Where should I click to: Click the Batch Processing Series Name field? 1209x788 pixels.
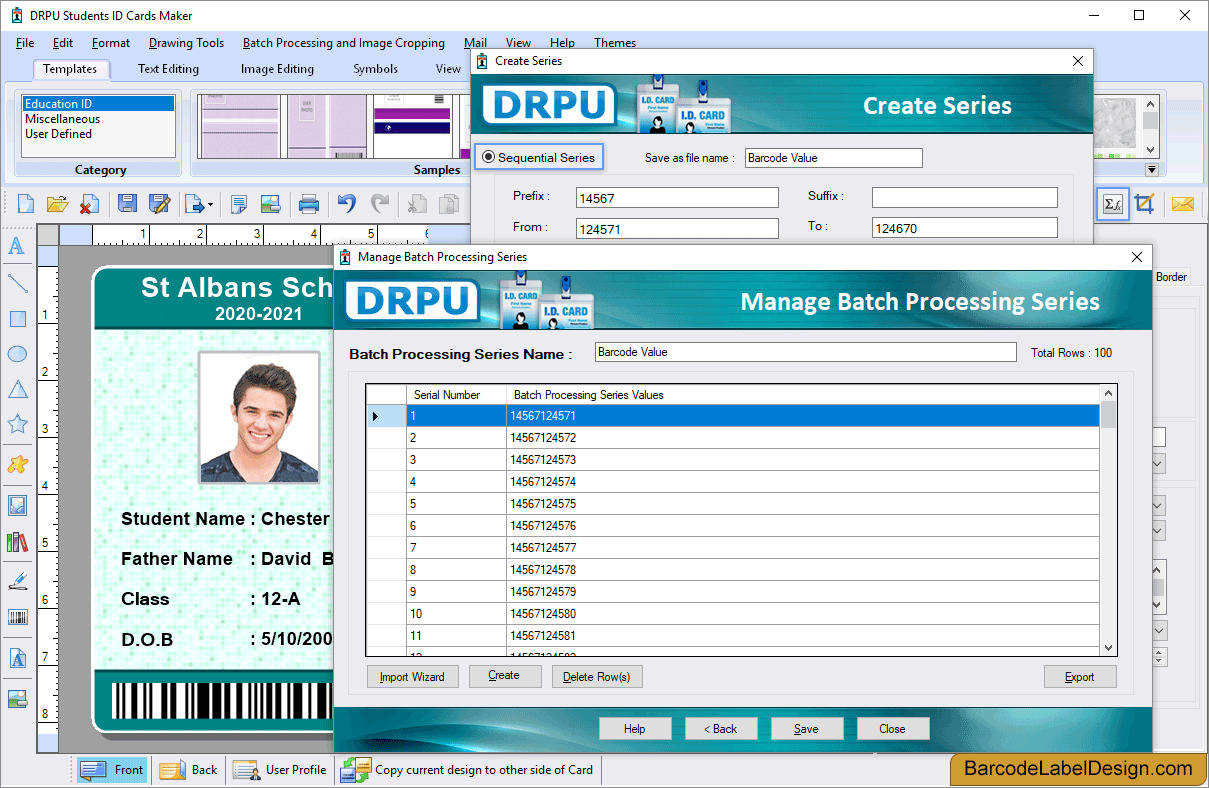(805, 352)
